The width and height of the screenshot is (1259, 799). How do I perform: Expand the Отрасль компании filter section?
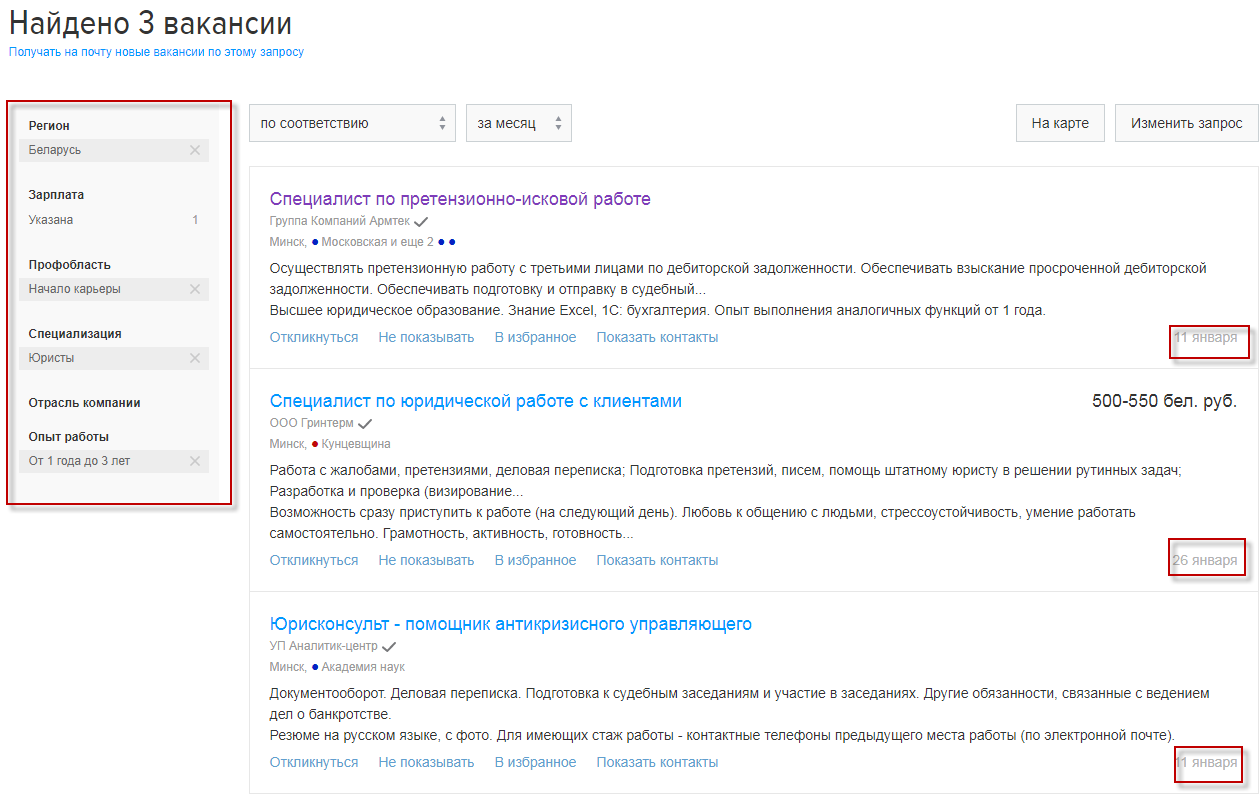[x=84, y=403]
